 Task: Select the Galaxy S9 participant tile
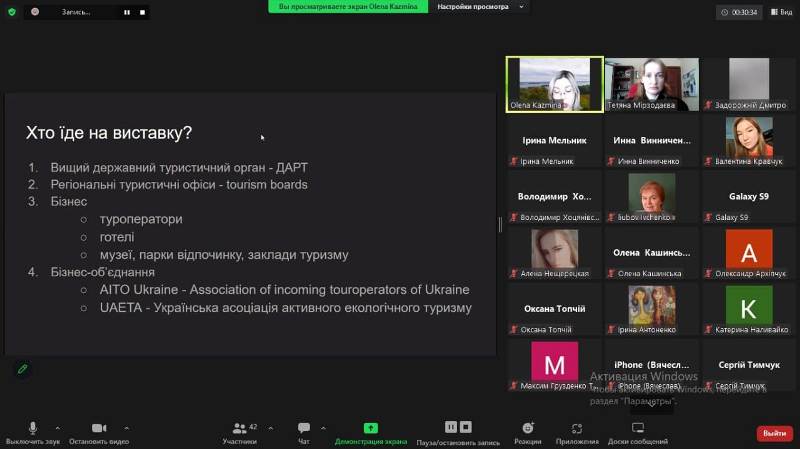click(748, 197)
